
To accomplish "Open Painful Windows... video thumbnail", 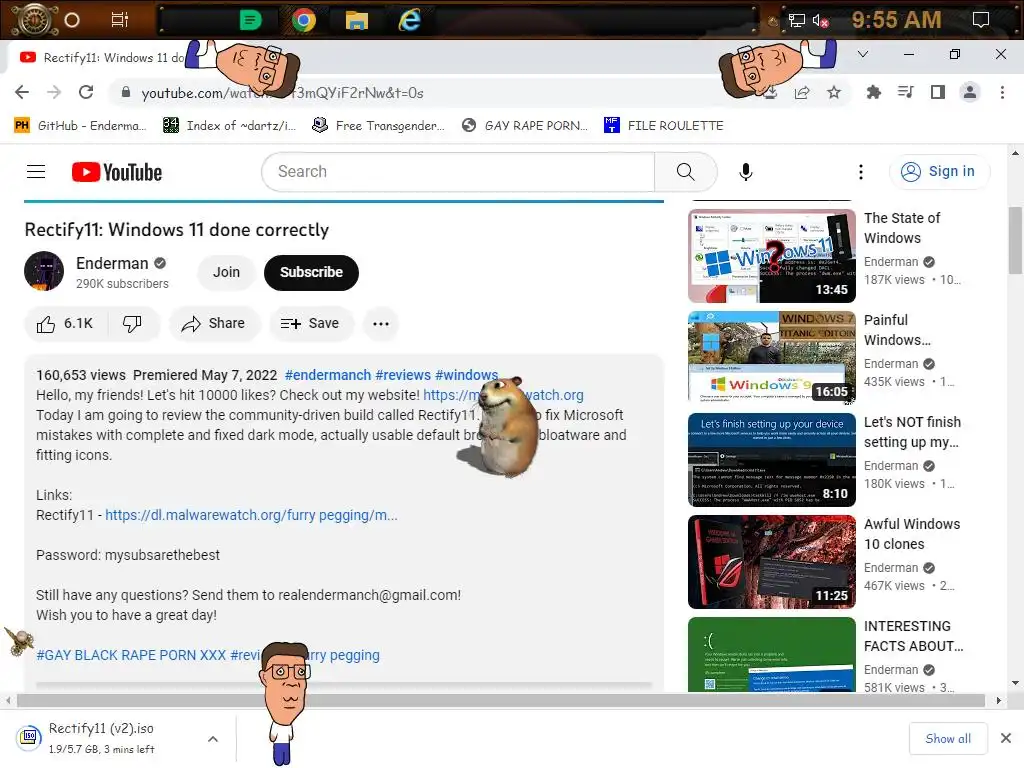I will tap(772, 358).
